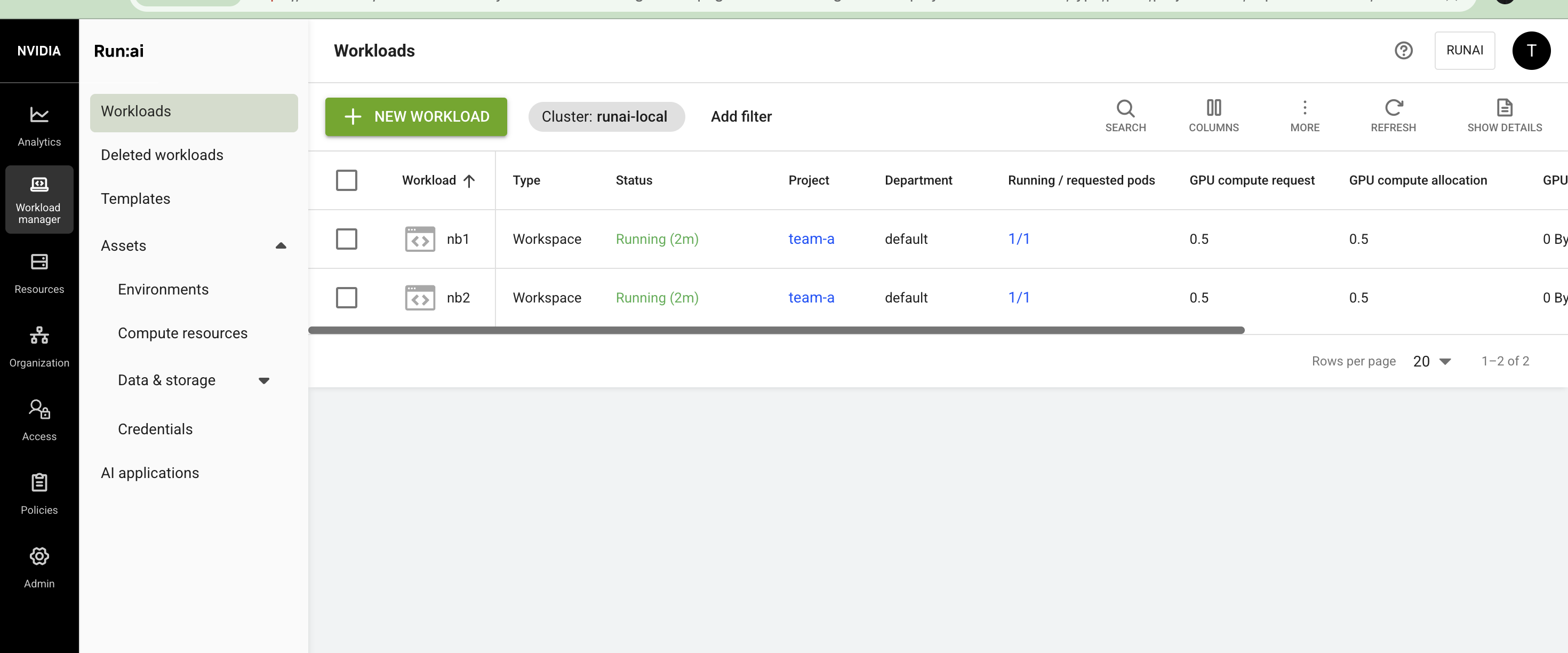This screenshot has height=653, width=1568.
Task: Open the help question mark icon
Action: [1404, 51]
